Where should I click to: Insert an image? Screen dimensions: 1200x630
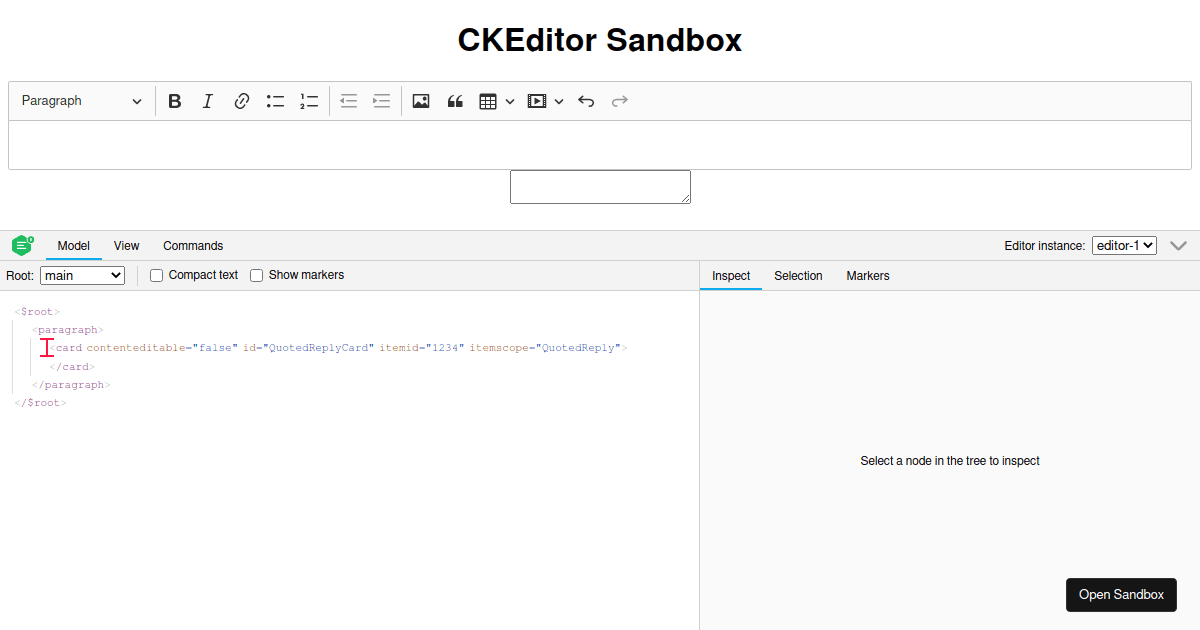pyautogui.click(x=421, y=101)
